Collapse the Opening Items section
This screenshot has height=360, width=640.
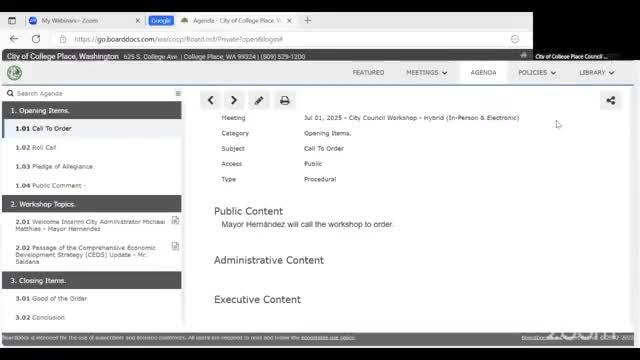[x=92, y=111]
